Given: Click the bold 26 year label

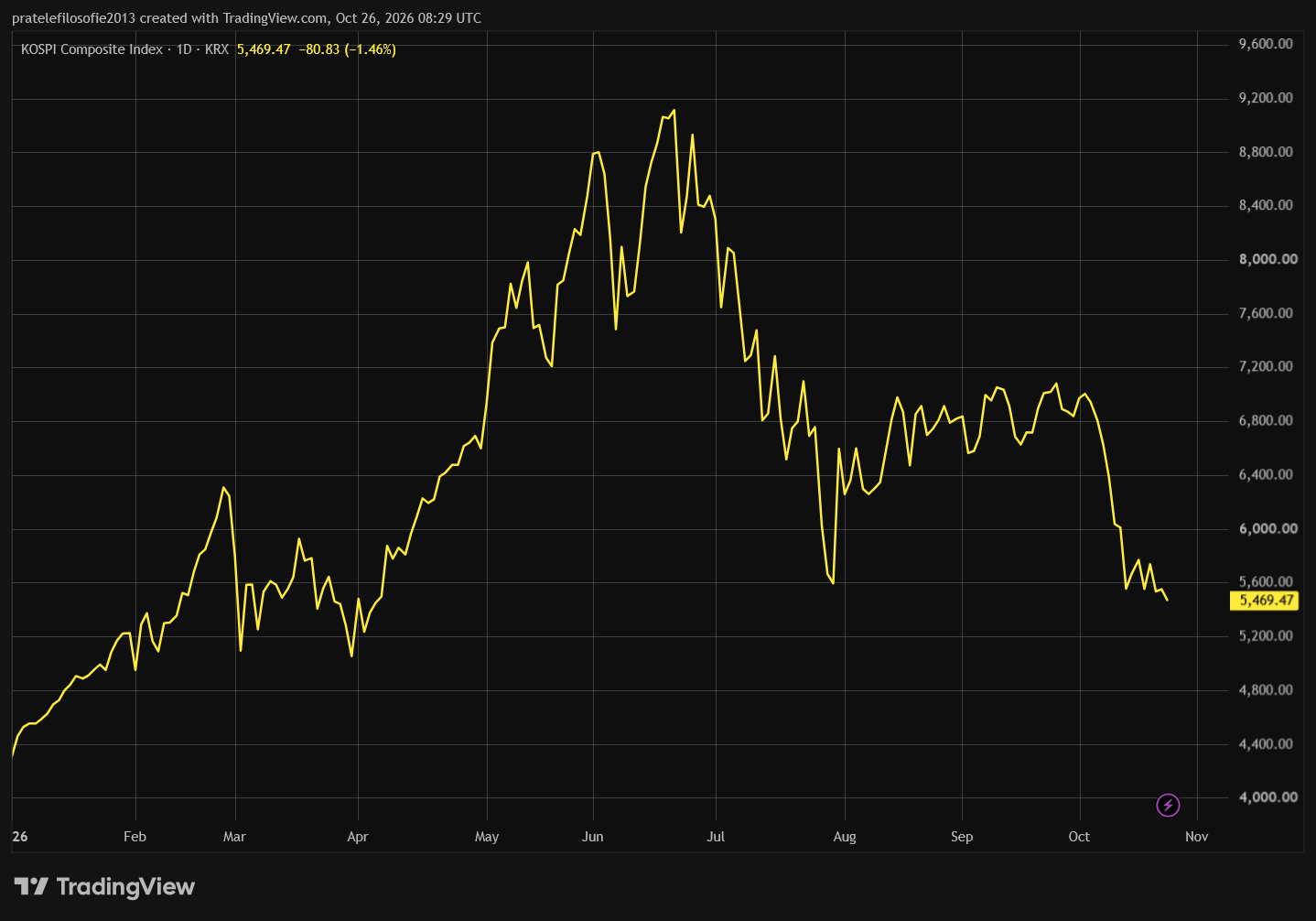Looking at the screenshot, I should (20, 836).
